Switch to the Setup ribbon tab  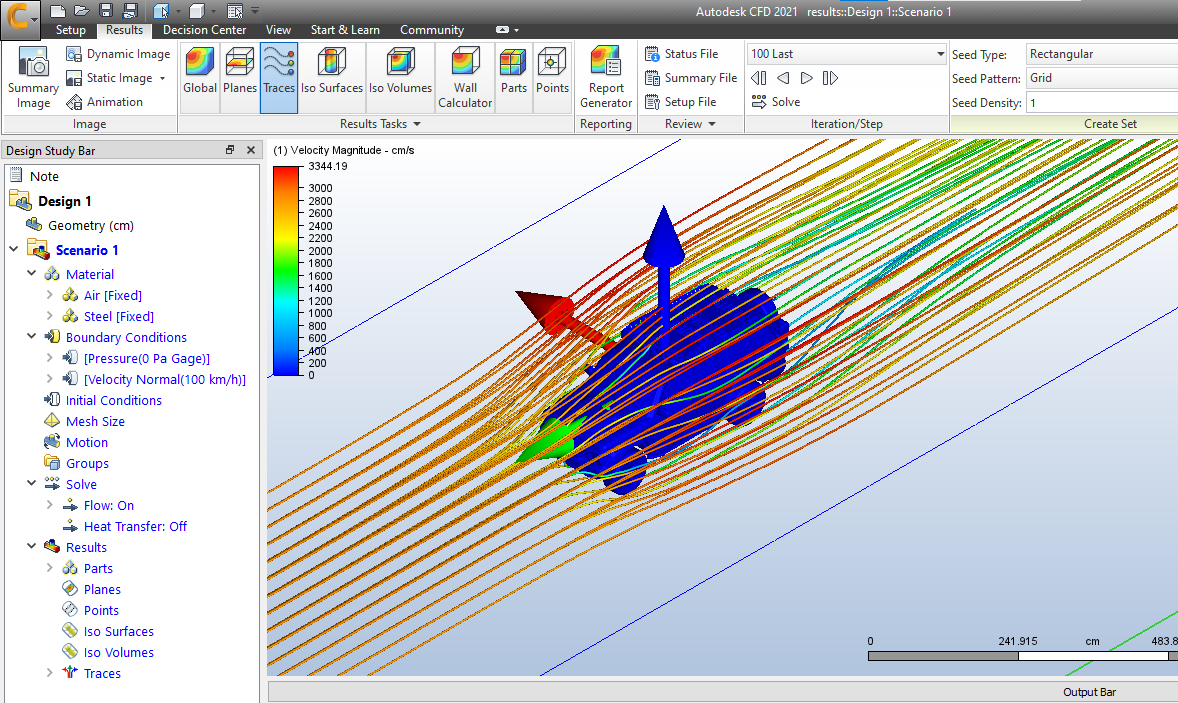[x=71, y=30]
